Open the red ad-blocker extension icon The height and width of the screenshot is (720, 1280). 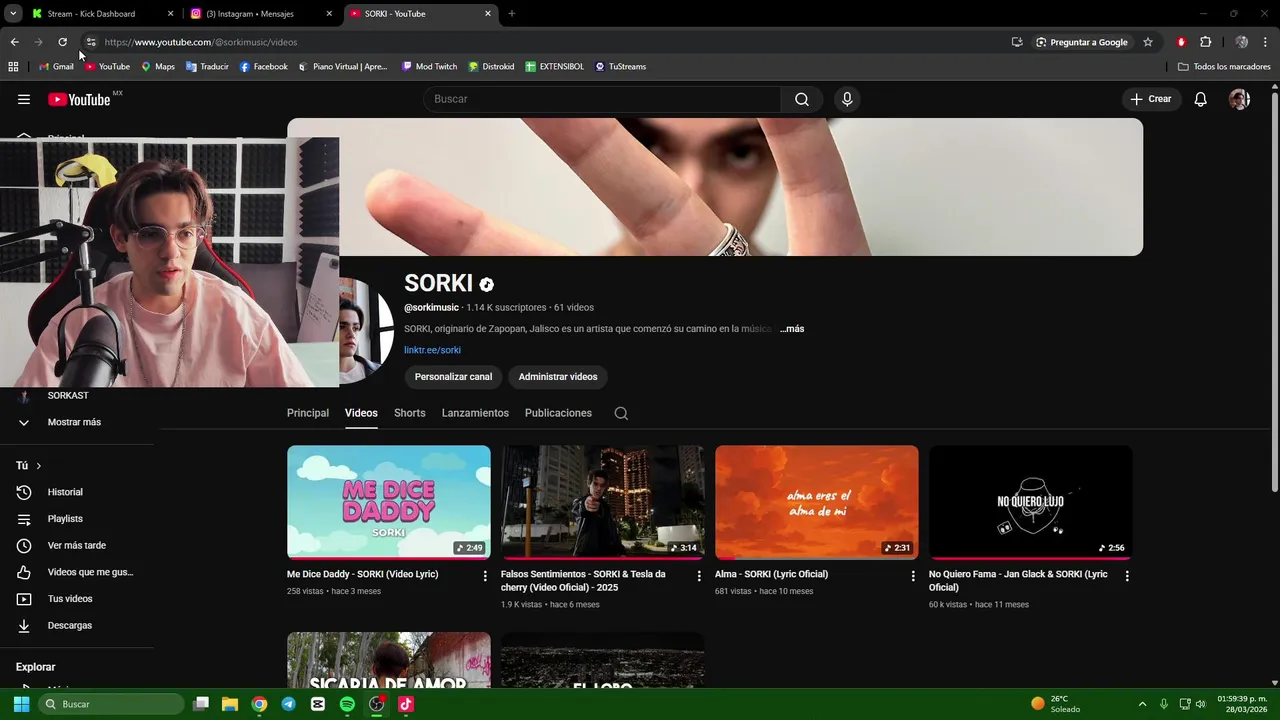(x=1181, y=42)
